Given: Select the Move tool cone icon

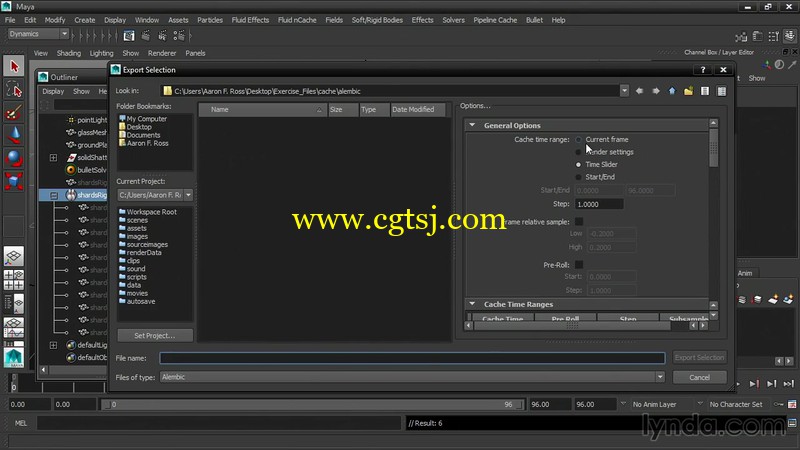Looking at the screenshot, I should click(14, 135).
